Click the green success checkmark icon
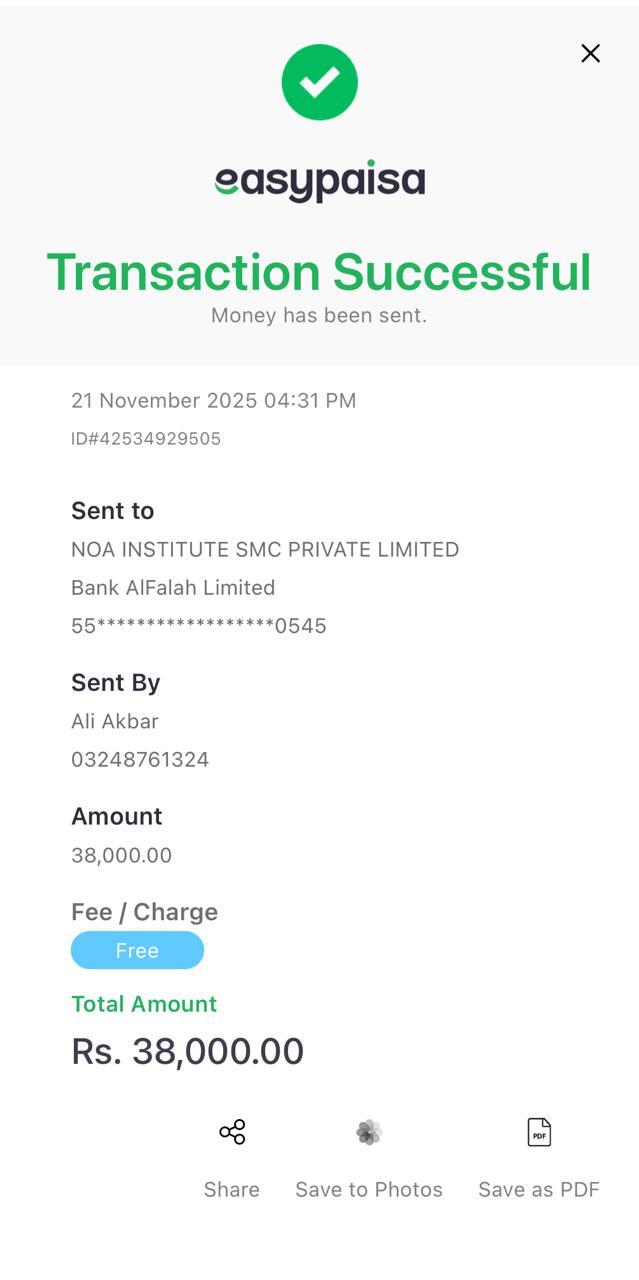The width and height of the screenshot is (639, 1280). [320, 82]
